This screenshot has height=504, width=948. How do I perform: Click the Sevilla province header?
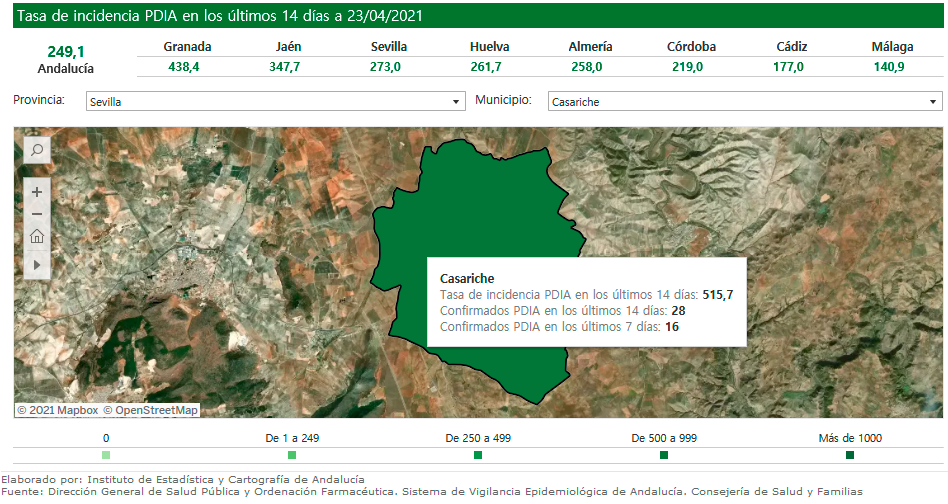pos(388,46)
